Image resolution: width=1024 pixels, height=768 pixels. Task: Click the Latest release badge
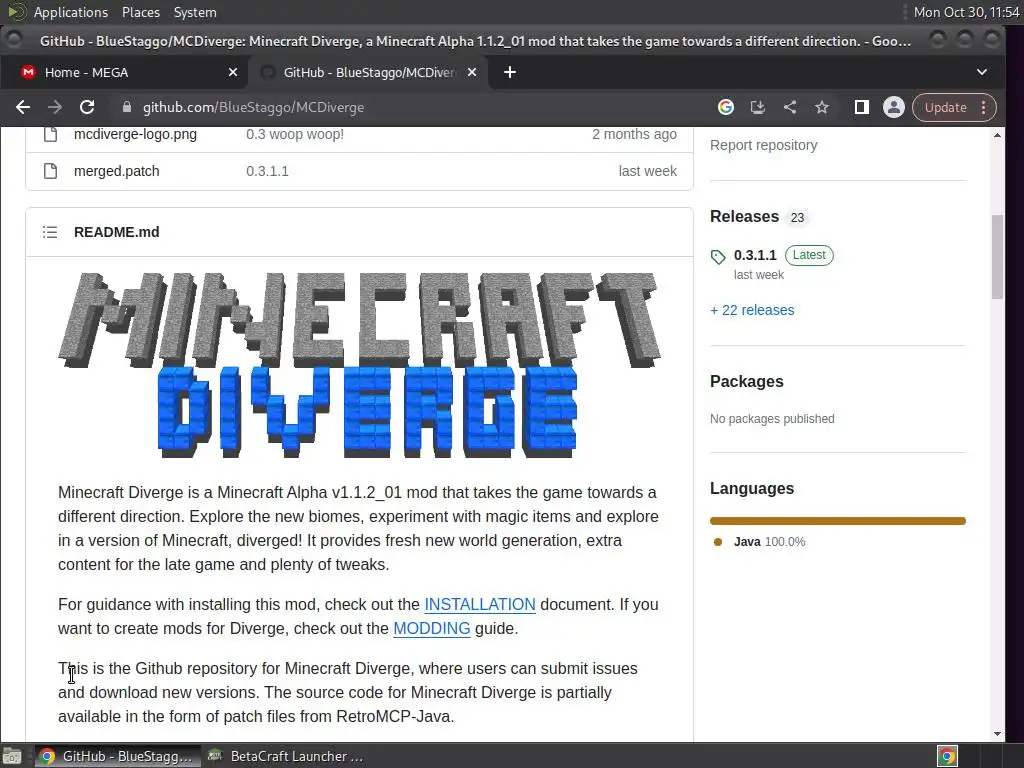(809, 255)
